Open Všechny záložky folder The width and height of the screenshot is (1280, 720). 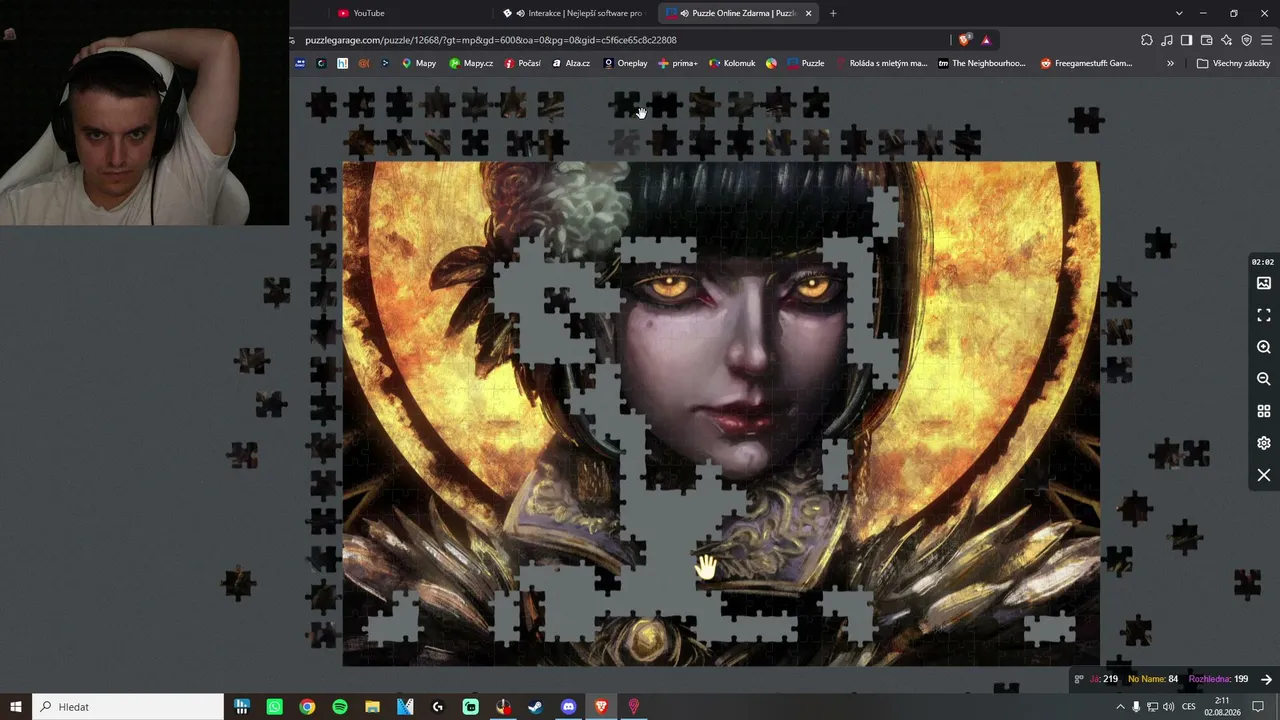tap(1233, 63)
